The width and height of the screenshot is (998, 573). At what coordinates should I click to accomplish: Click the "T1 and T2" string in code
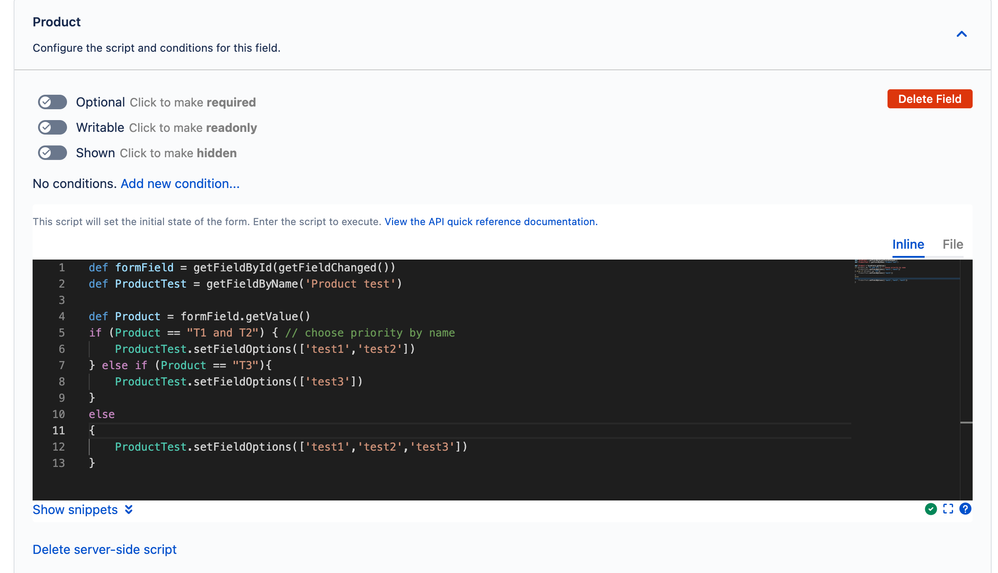tap(222, 332)
